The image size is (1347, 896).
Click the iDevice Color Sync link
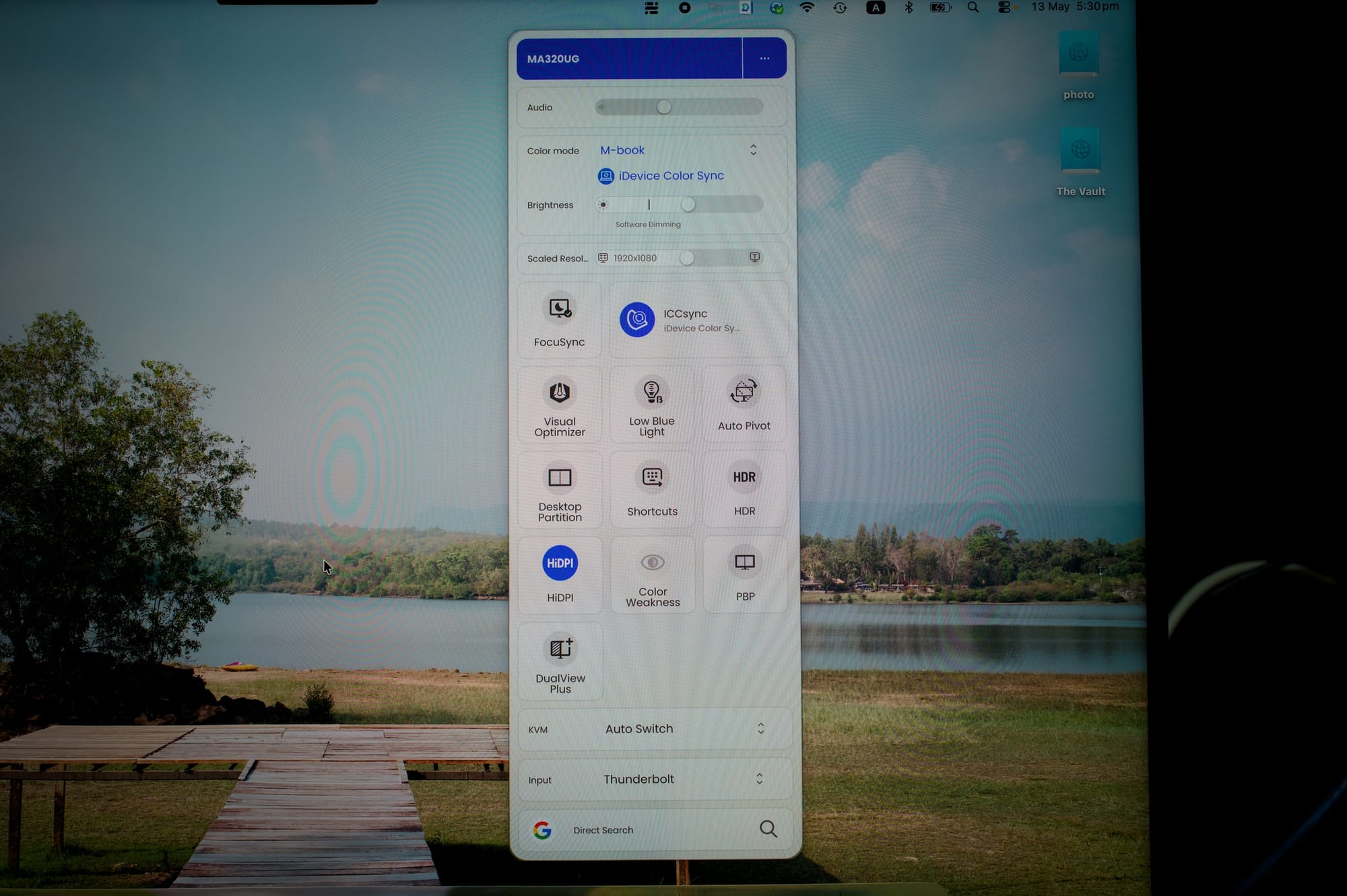pos(661,176)
